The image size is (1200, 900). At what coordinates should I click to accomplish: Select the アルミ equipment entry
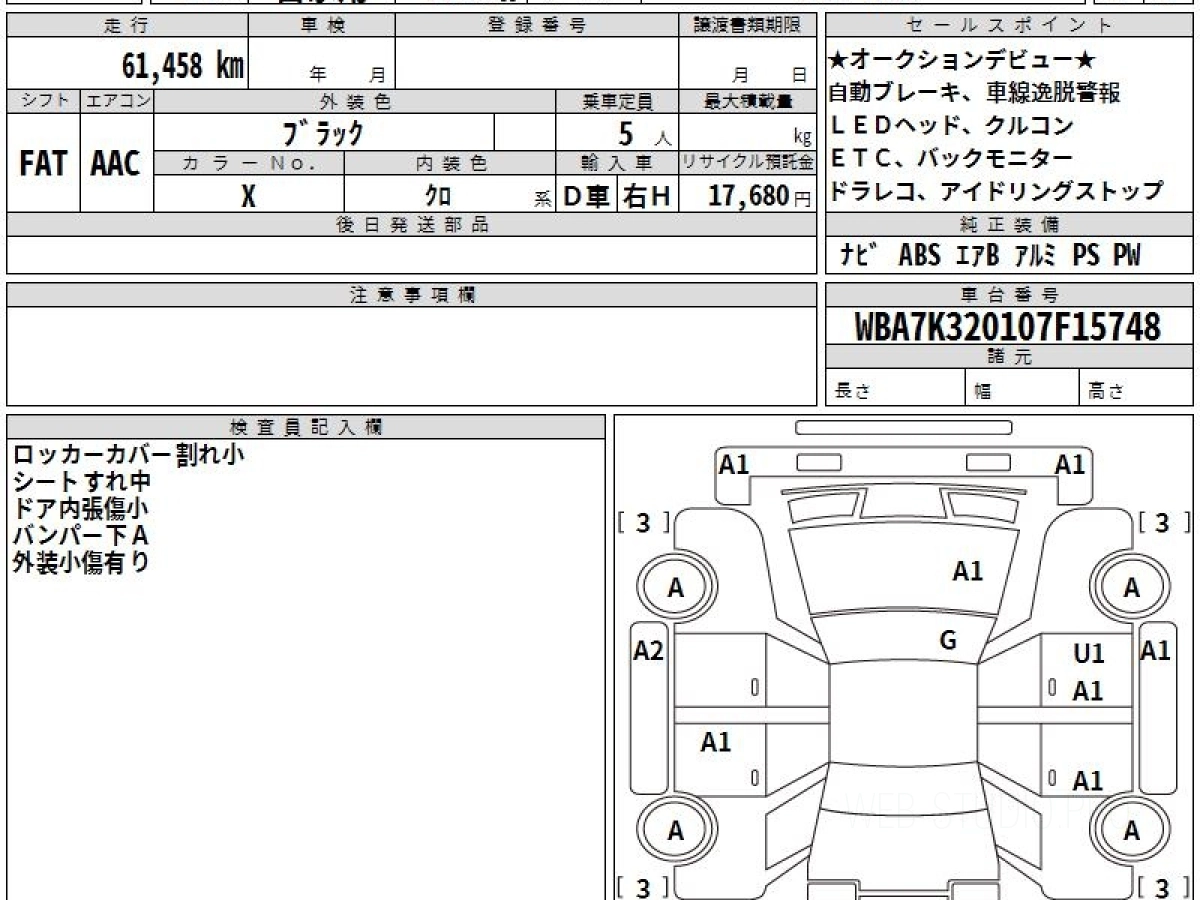coord(1036,256)
